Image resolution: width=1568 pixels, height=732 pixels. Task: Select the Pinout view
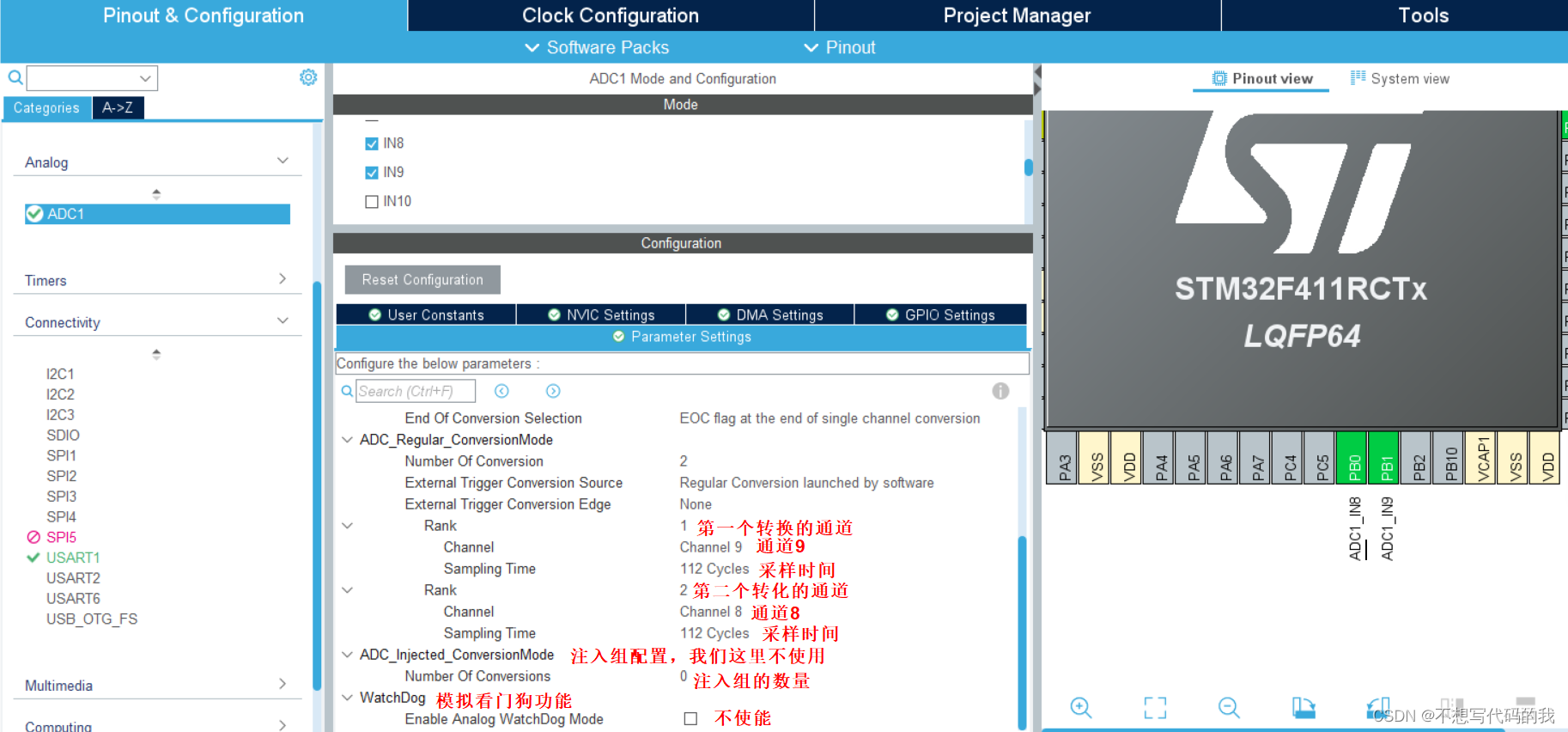[x=1261, y=78]
